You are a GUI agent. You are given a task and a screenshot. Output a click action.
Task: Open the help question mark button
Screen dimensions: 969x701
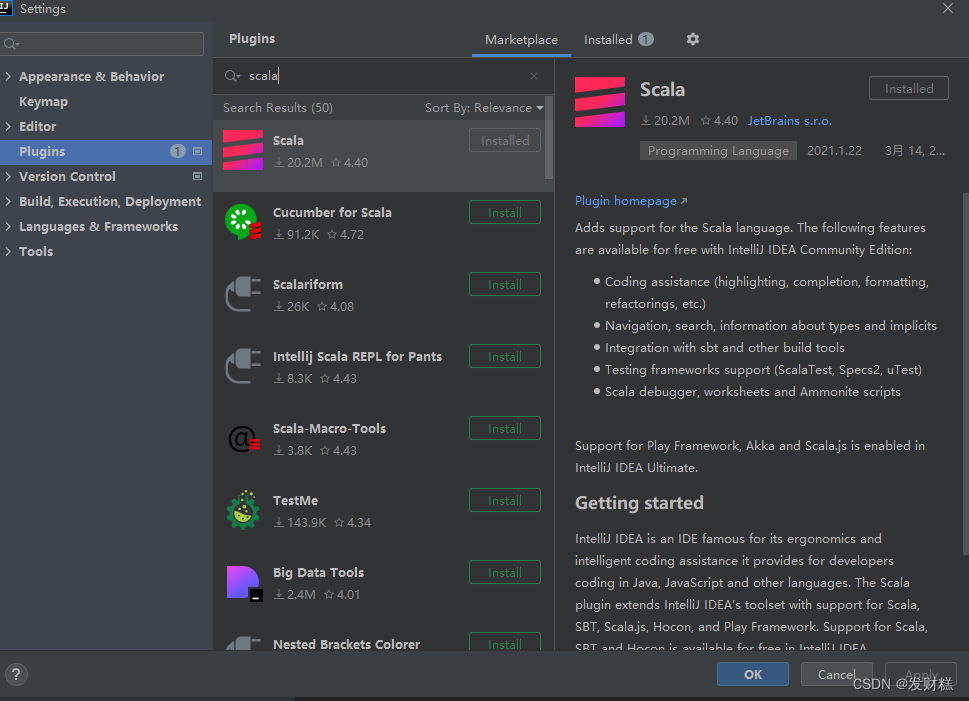pos(16,674)
